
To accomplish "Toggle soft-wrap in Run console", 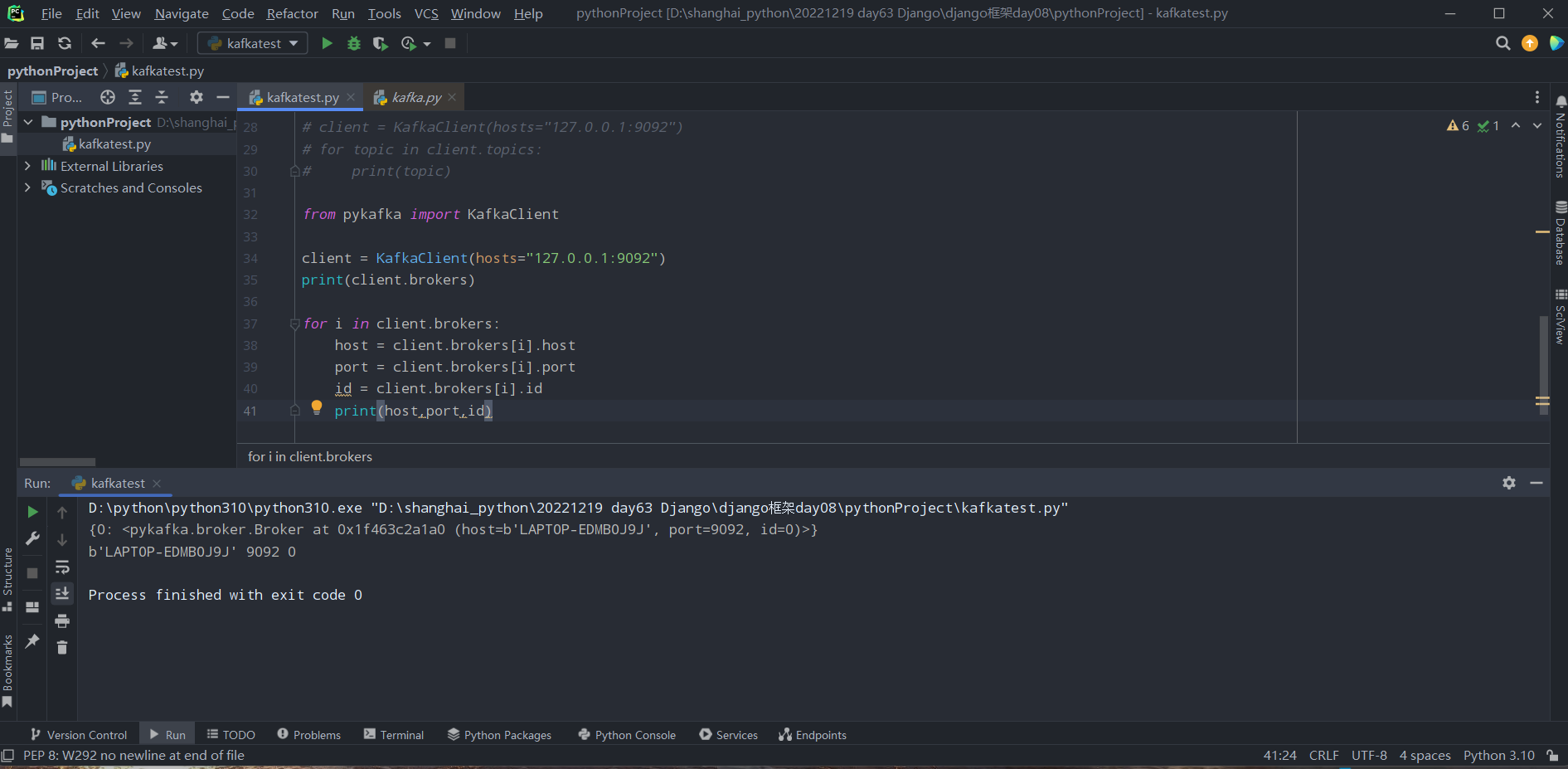I will [62, 567].
